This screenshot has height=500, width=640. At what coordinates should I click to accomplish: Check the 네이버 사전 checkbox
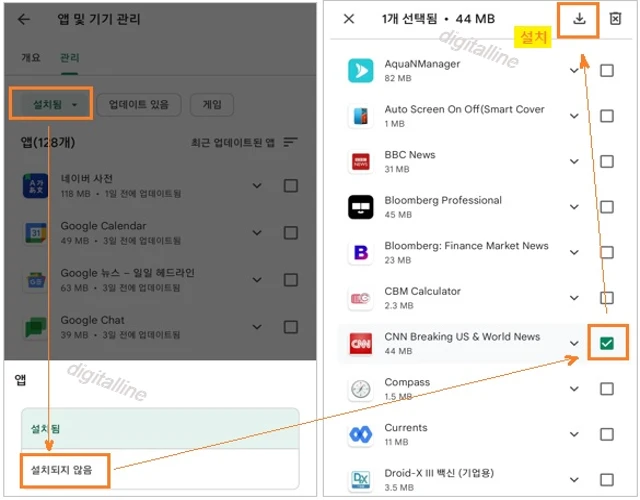coord(291,186)
